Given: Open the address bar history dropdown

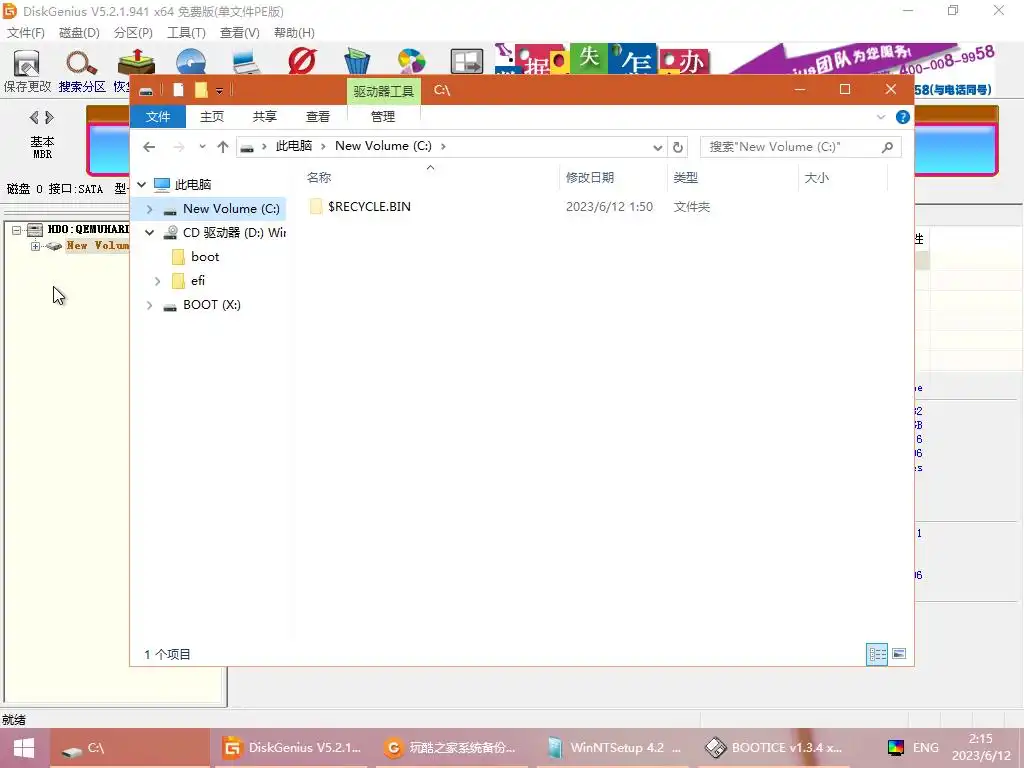Looking at the screenshot, I should 658,148.
